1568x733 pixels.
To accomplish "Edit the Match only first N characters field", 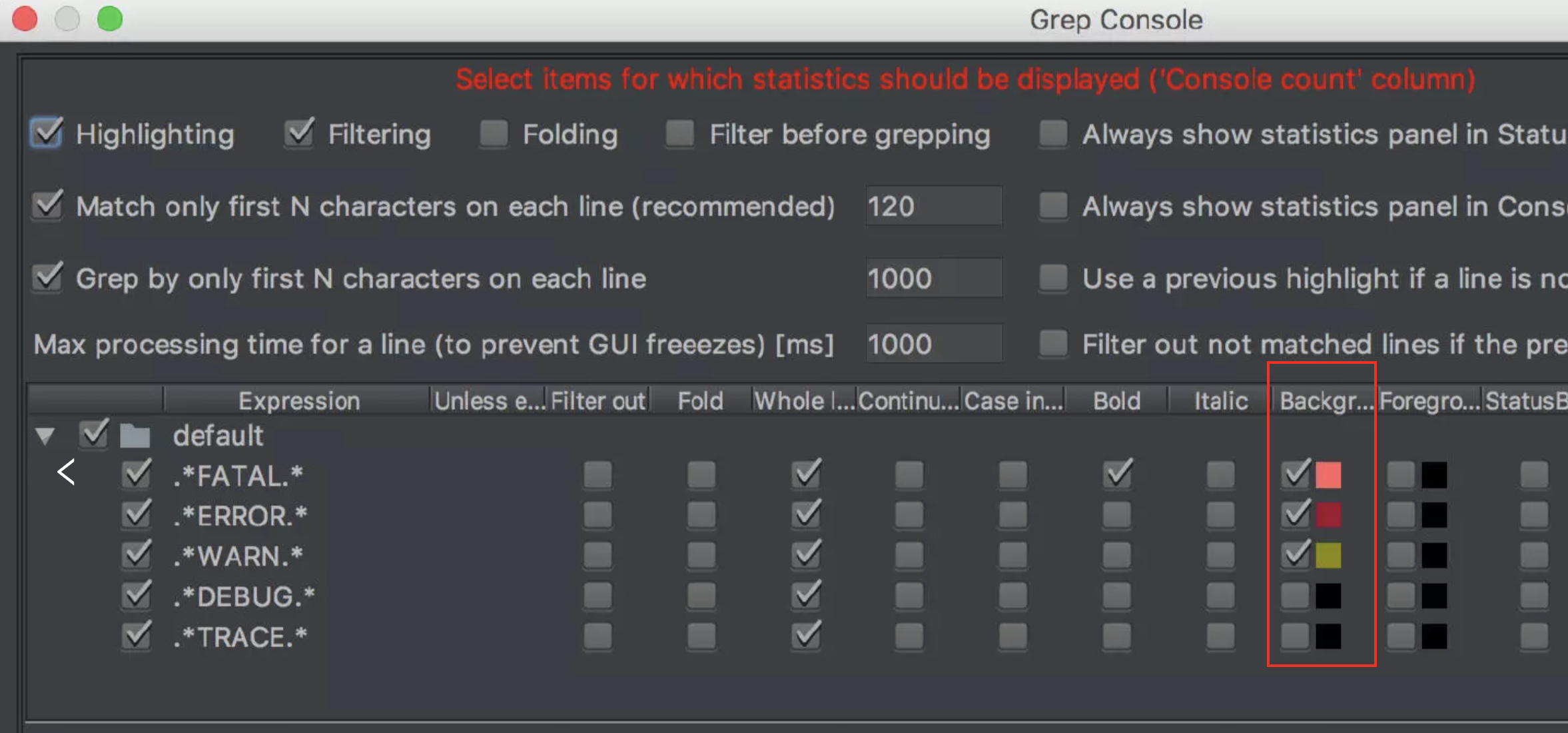I will coord(934,206).
